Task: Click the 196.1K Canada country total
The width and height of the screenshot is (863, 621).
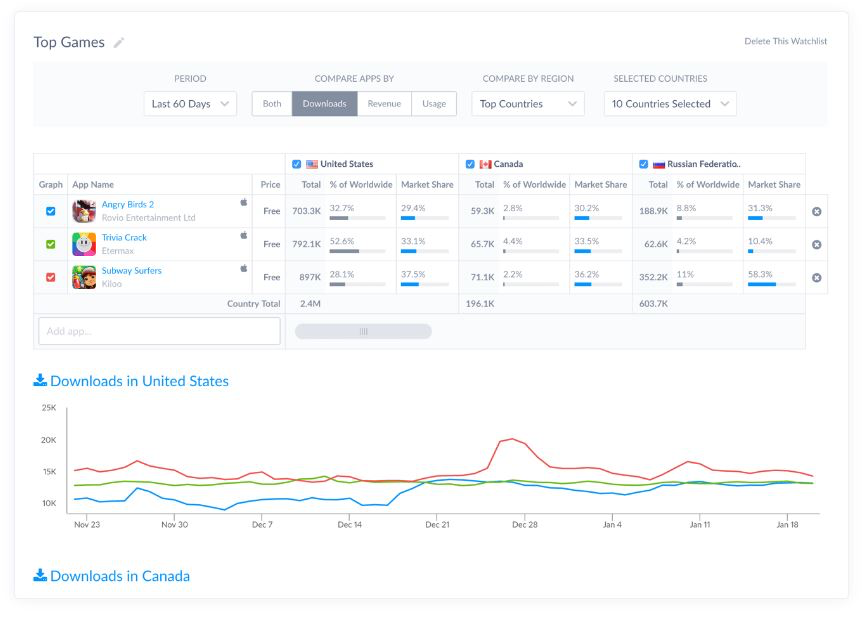Action: 480,303
